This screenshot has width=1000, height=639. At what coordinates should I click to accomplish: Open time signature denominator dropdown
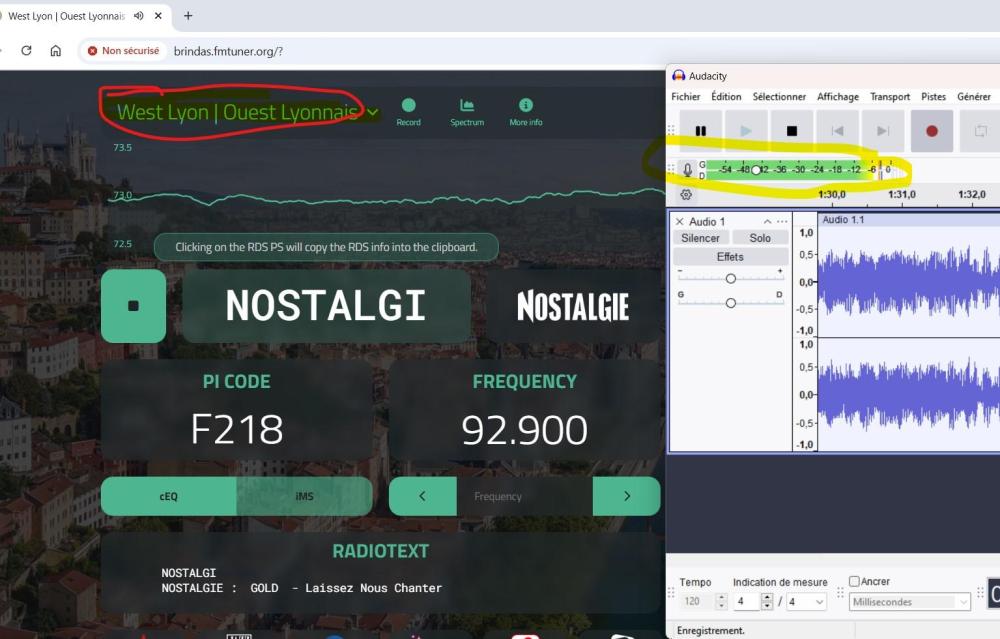(807, 601)
